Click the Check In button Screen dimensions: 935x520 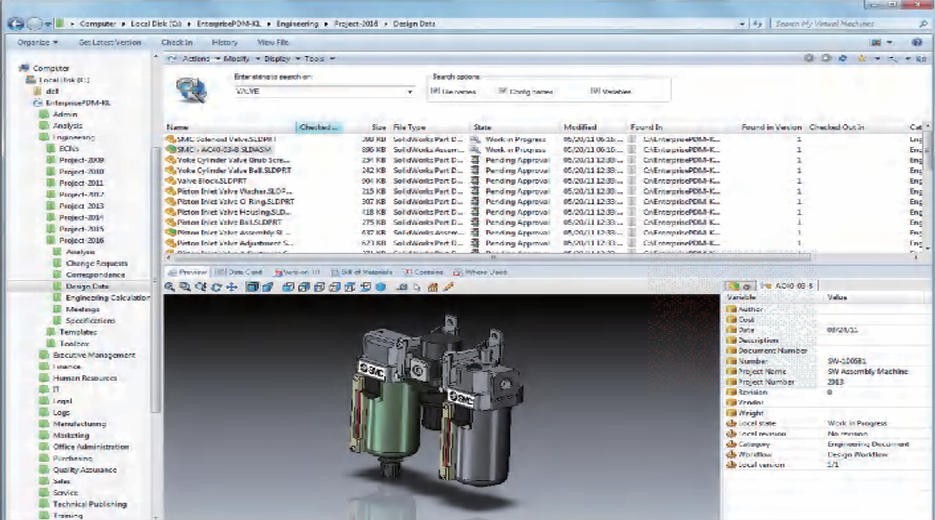tap(178, 43)
